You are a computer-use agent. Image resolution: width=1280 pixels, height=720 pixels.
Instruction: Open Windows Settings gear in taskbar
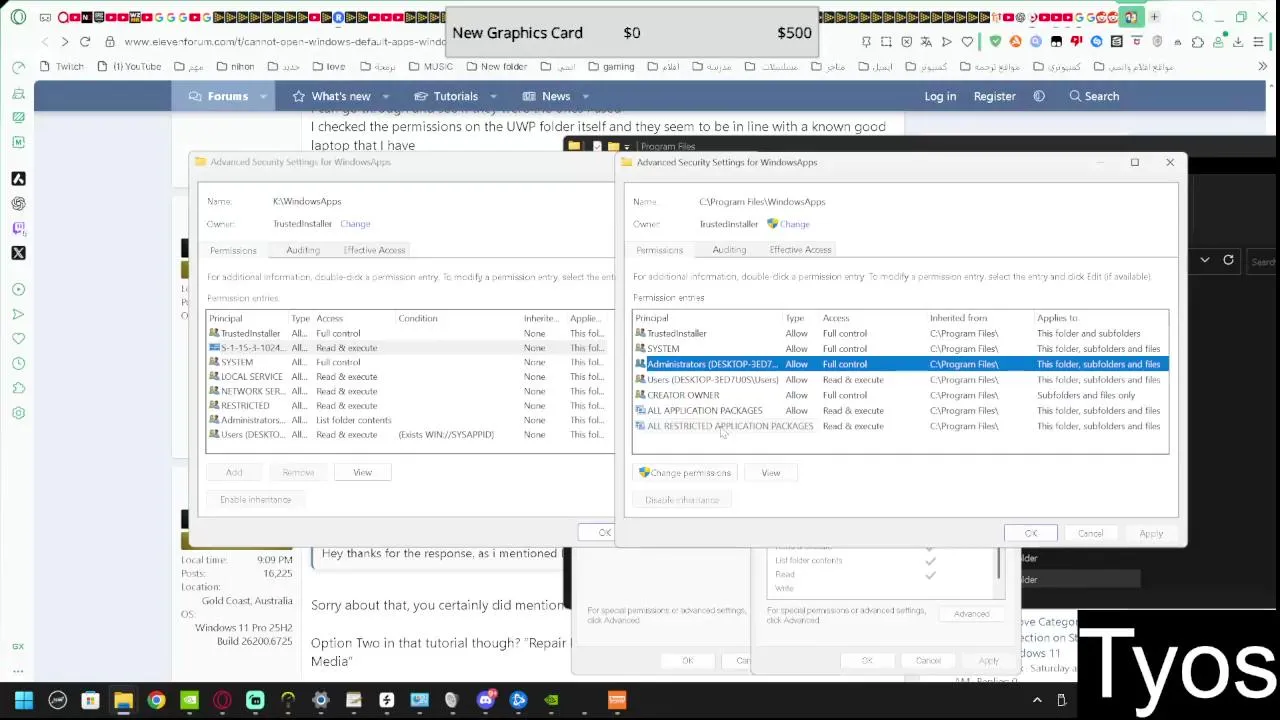tap(321, 700)
